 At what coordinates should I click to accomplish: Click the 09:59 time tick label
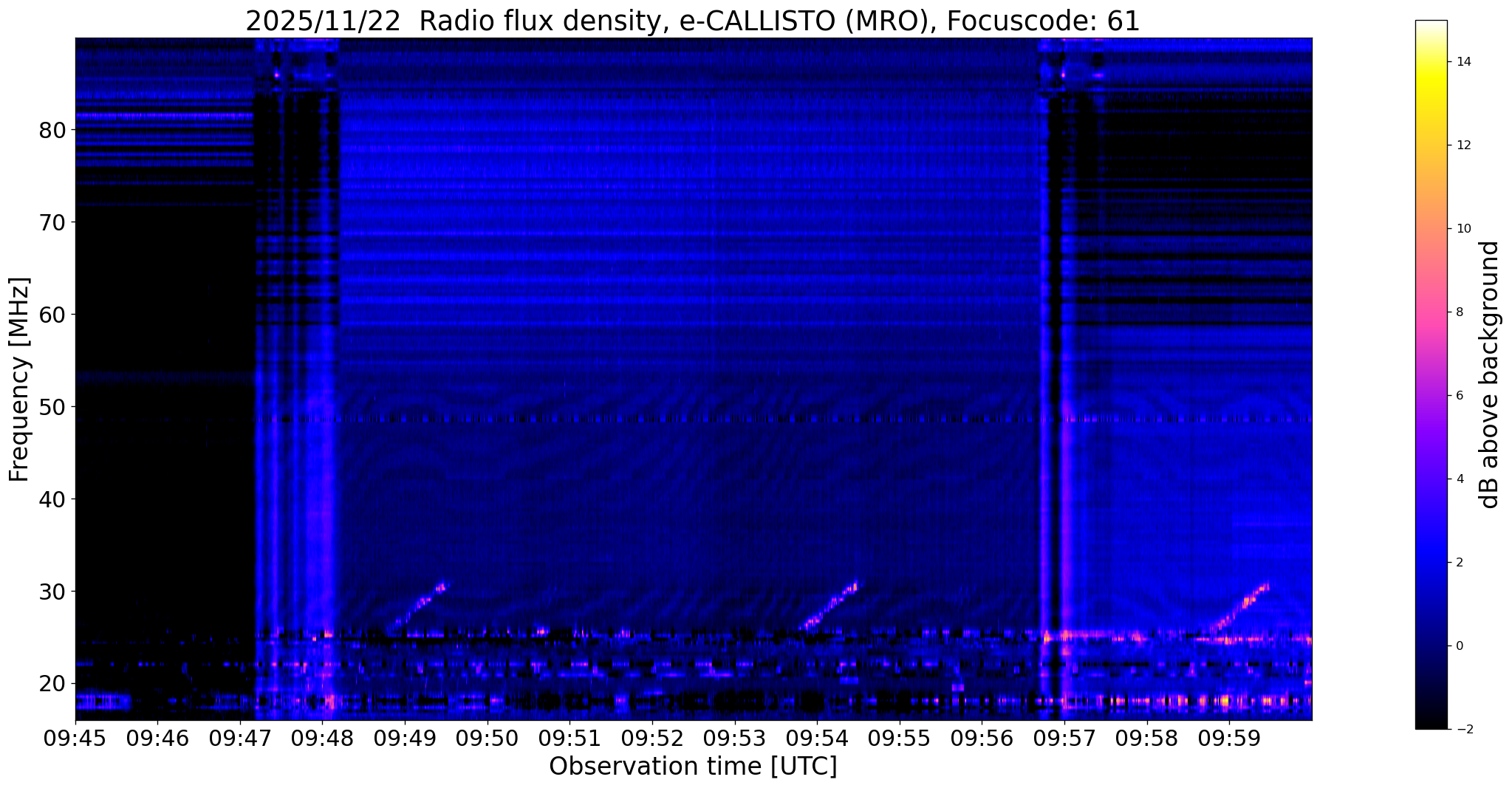1229,737
